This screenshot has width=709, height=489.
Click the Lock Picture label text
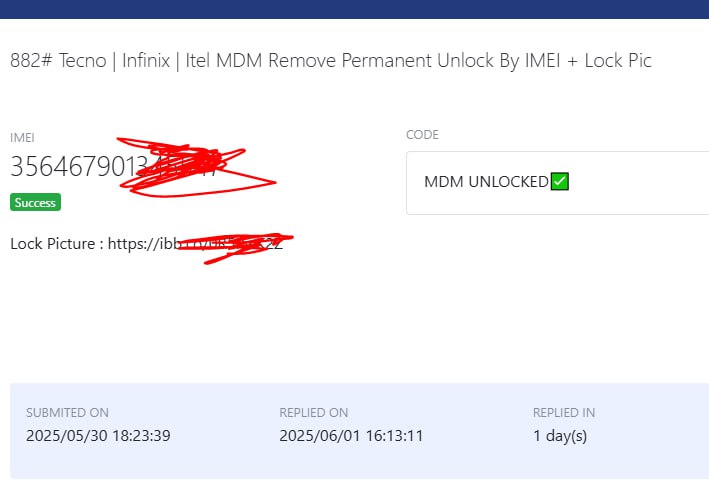click(52, 243)
